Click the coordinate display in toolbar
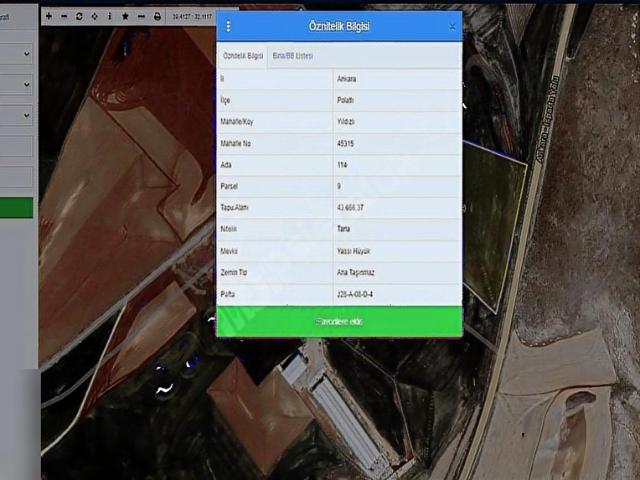This screenshot has width=640, height=480. (191, 16)
